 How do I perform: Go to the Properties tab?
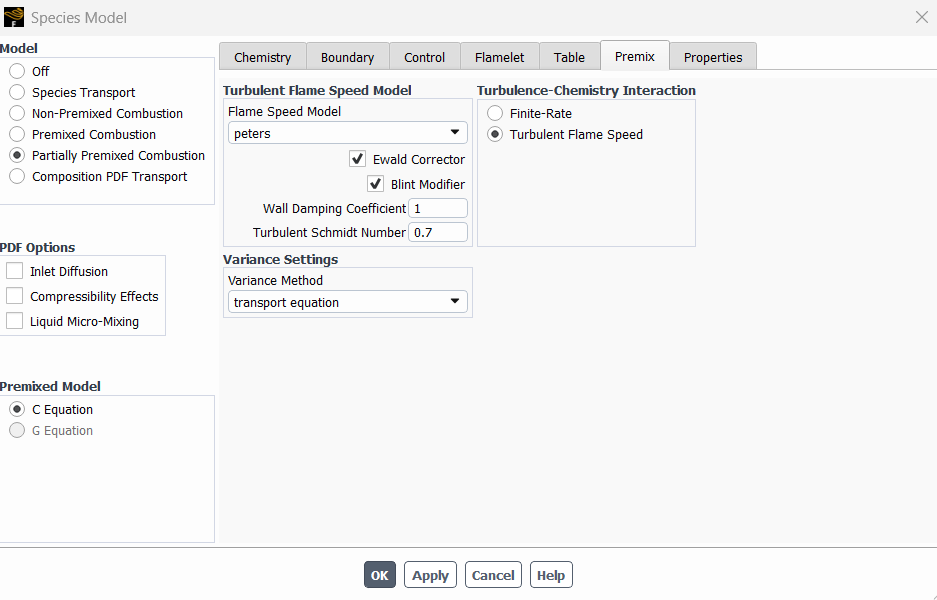(712, 57)
